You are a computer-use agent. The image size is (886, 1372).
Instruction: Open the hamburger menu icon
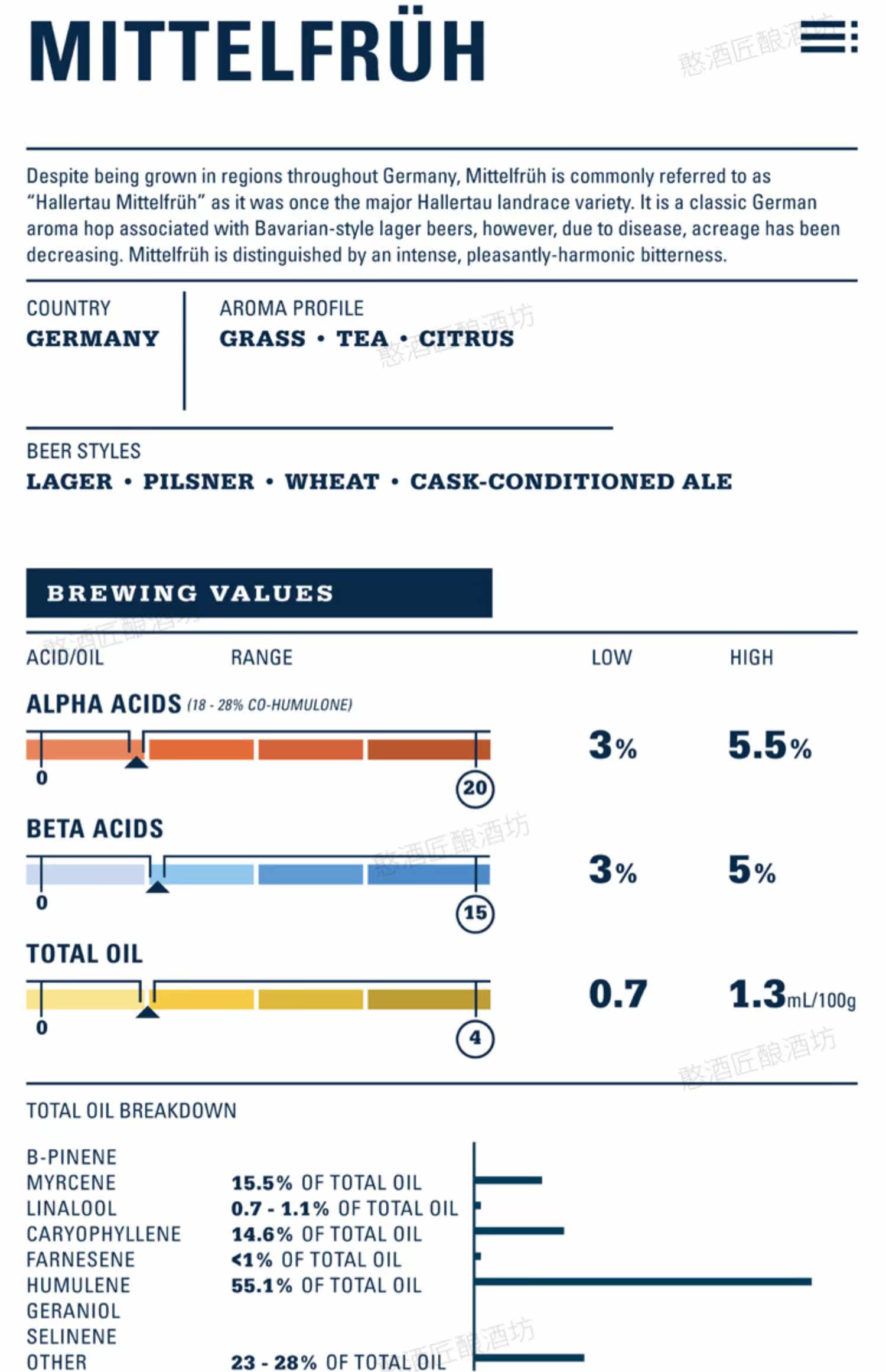(829, 37)
